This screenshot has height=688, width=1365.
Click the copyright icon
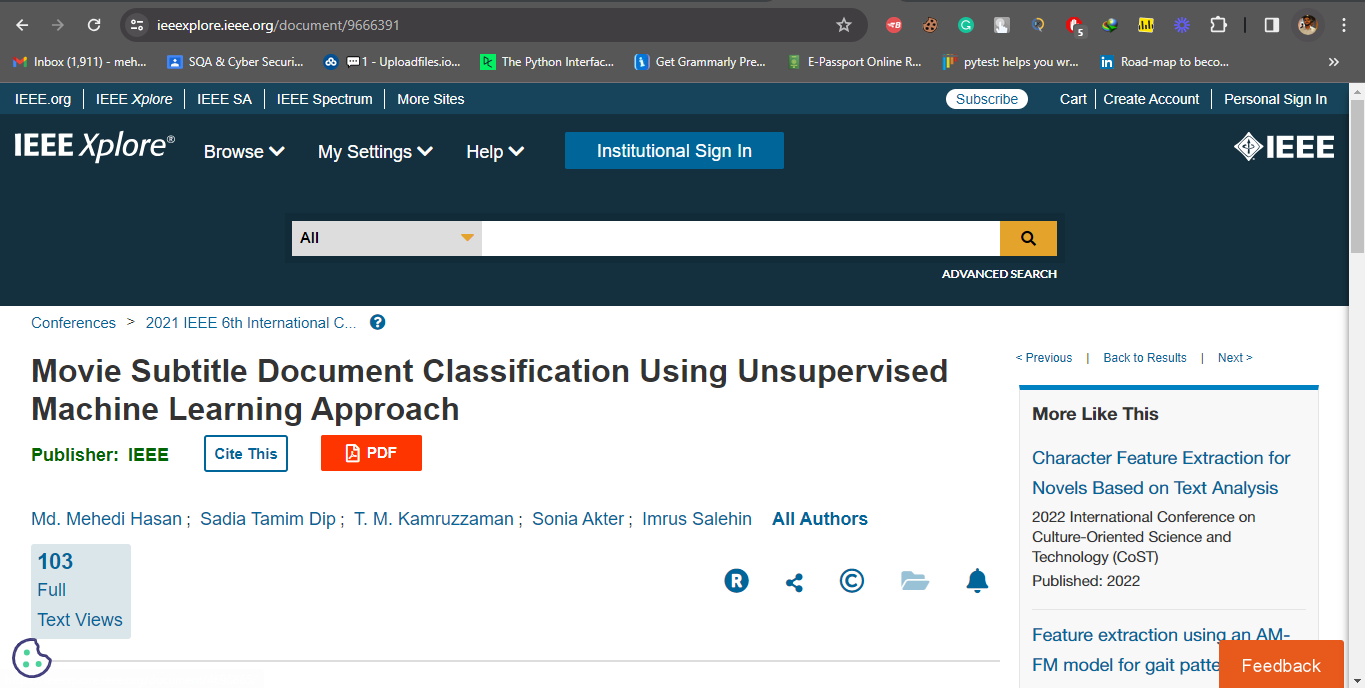click(x=852, y=581)
